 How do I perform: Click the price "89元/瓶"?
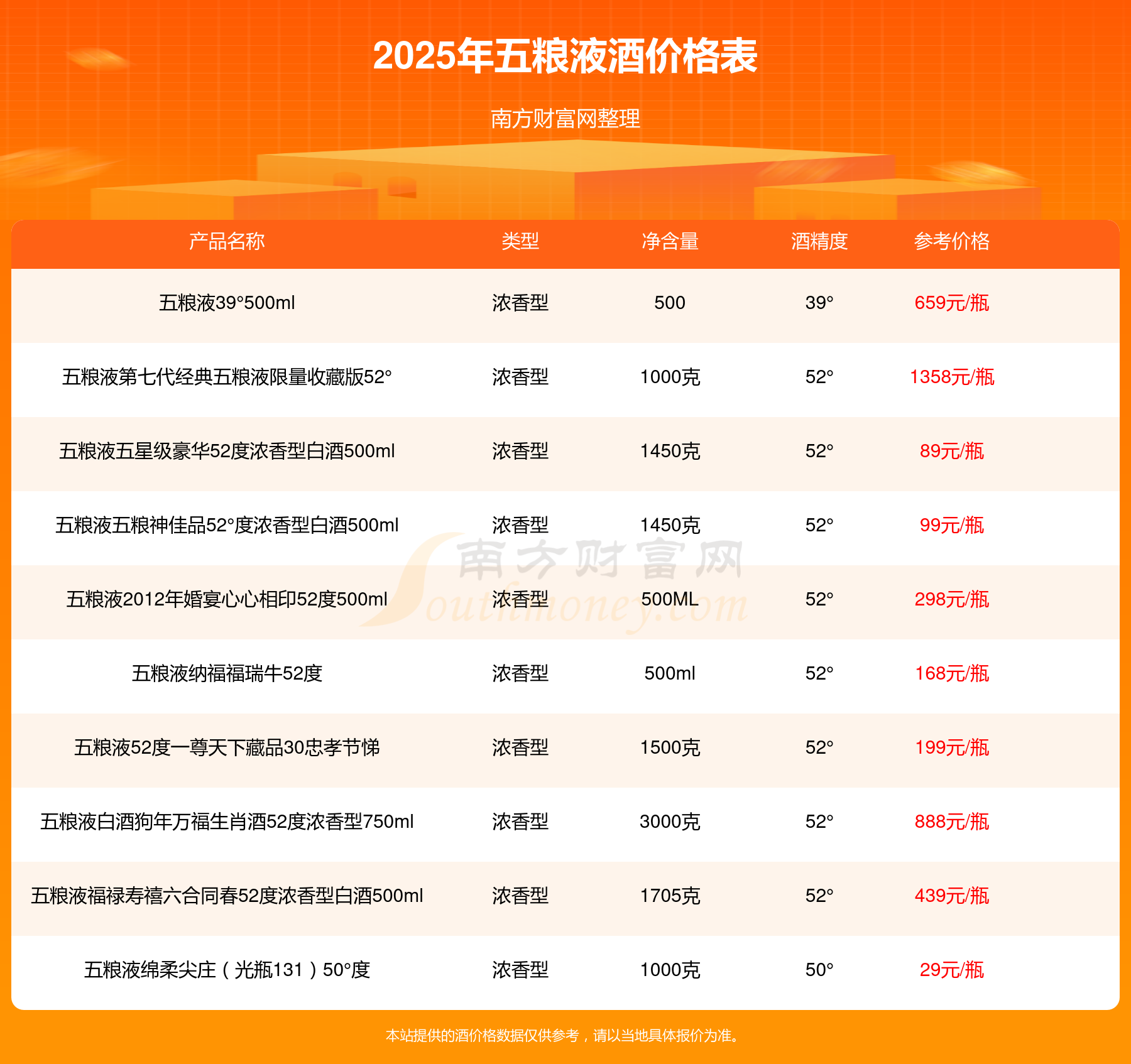point(952,451)
